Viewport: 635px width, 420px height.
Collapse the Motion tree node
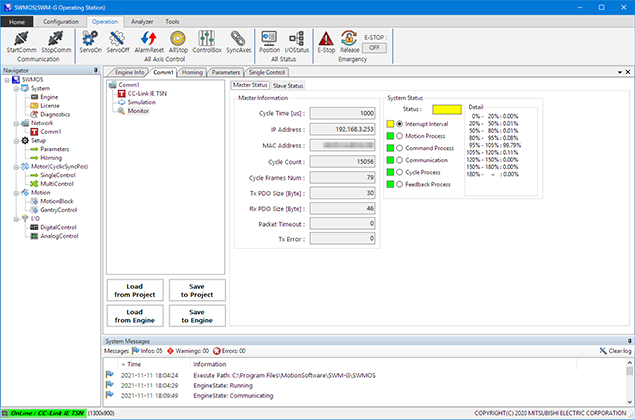(15, 192)
